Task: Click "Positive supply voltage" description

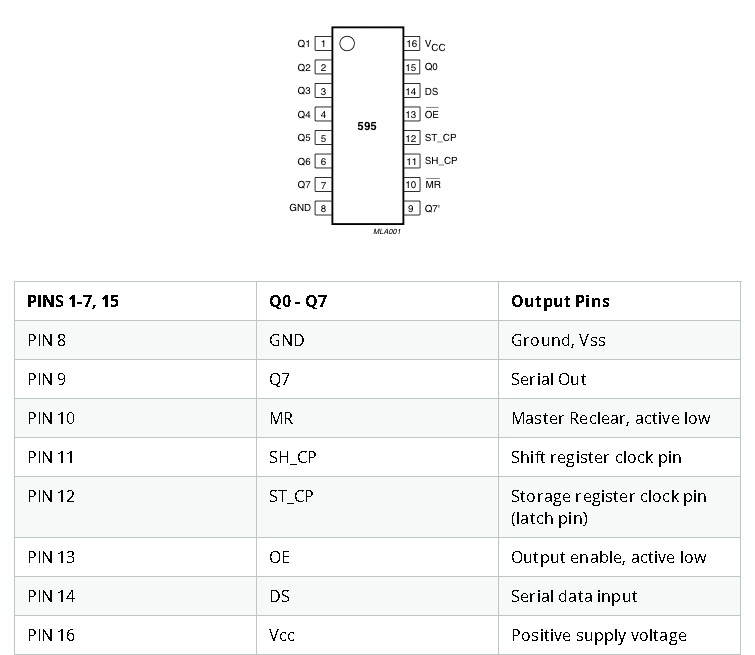Action: pos(598,635)
